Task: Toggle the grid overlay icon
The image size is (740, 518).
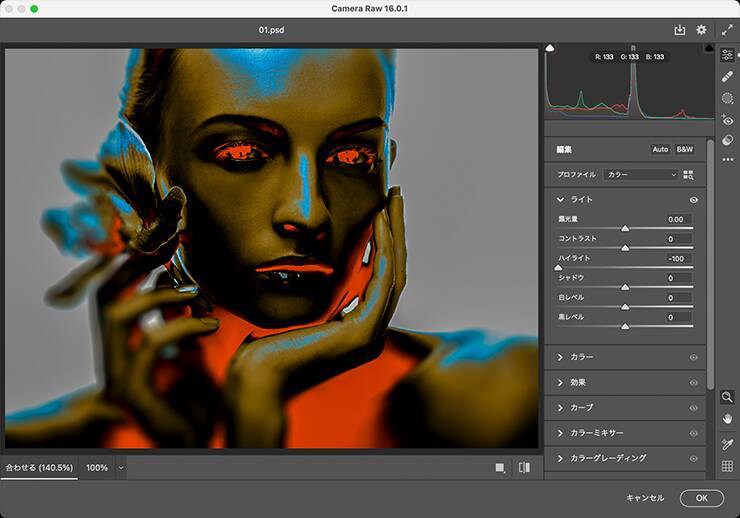Action: pos(727,466)
